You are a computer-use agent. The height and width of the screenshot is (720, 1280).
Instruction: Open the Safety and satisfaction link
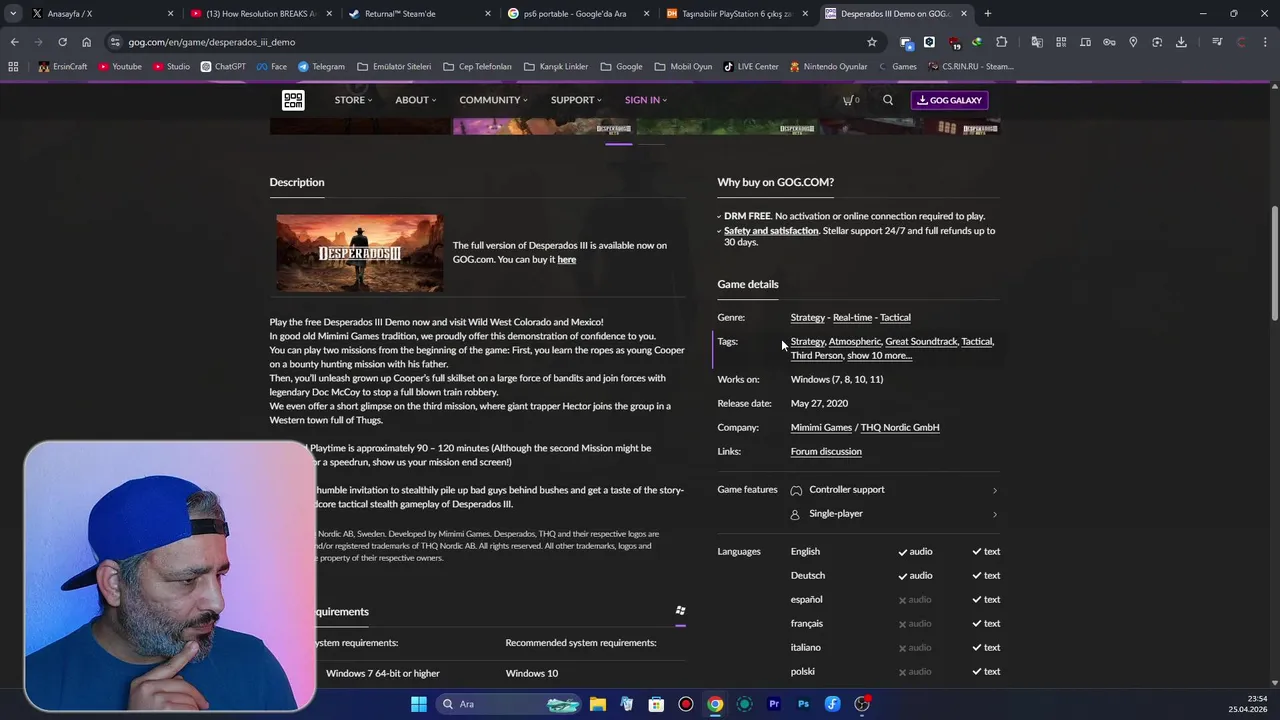771,231
